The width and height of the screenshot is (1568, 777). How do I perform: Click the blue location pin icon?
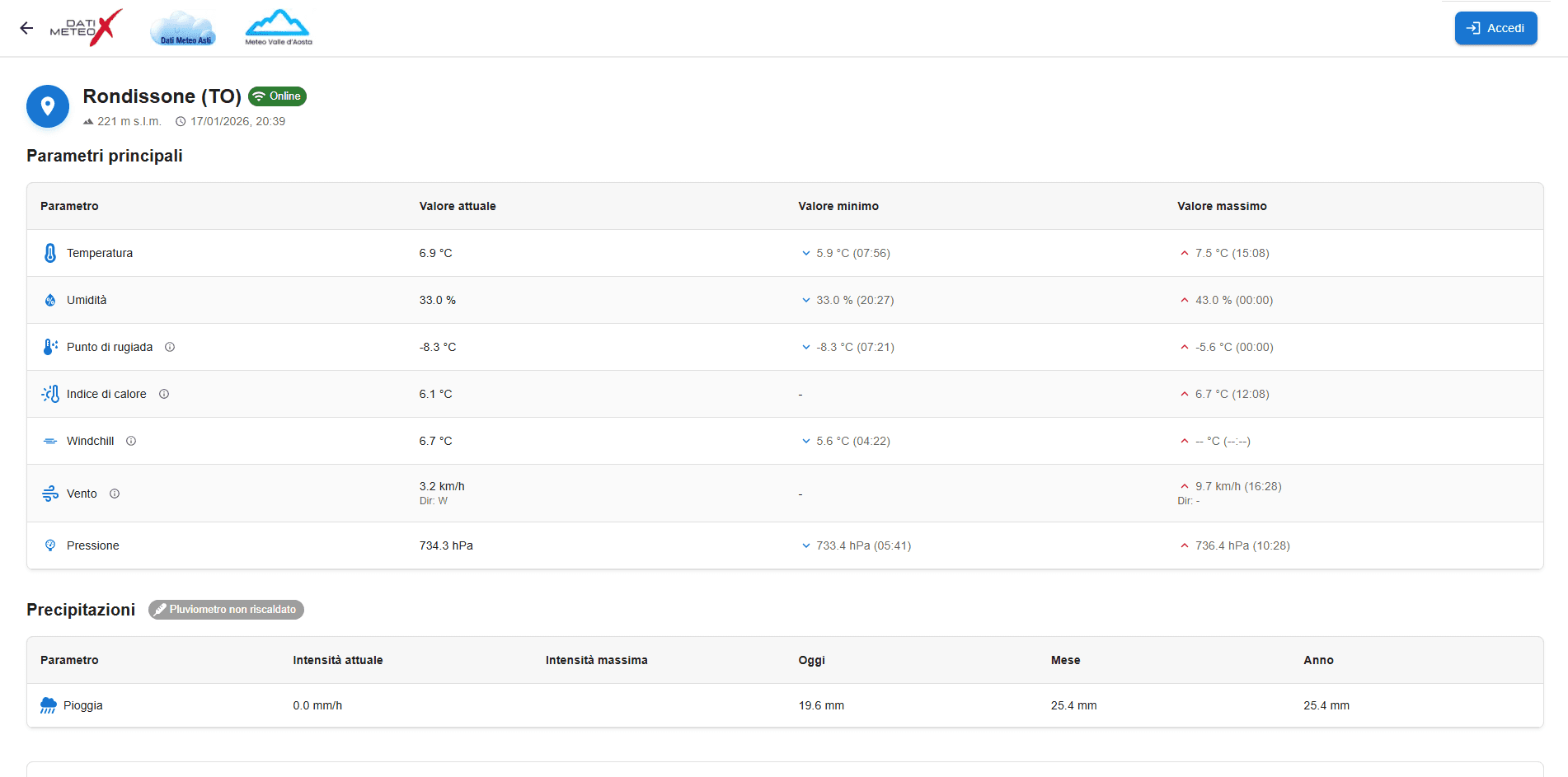[48, 106]
